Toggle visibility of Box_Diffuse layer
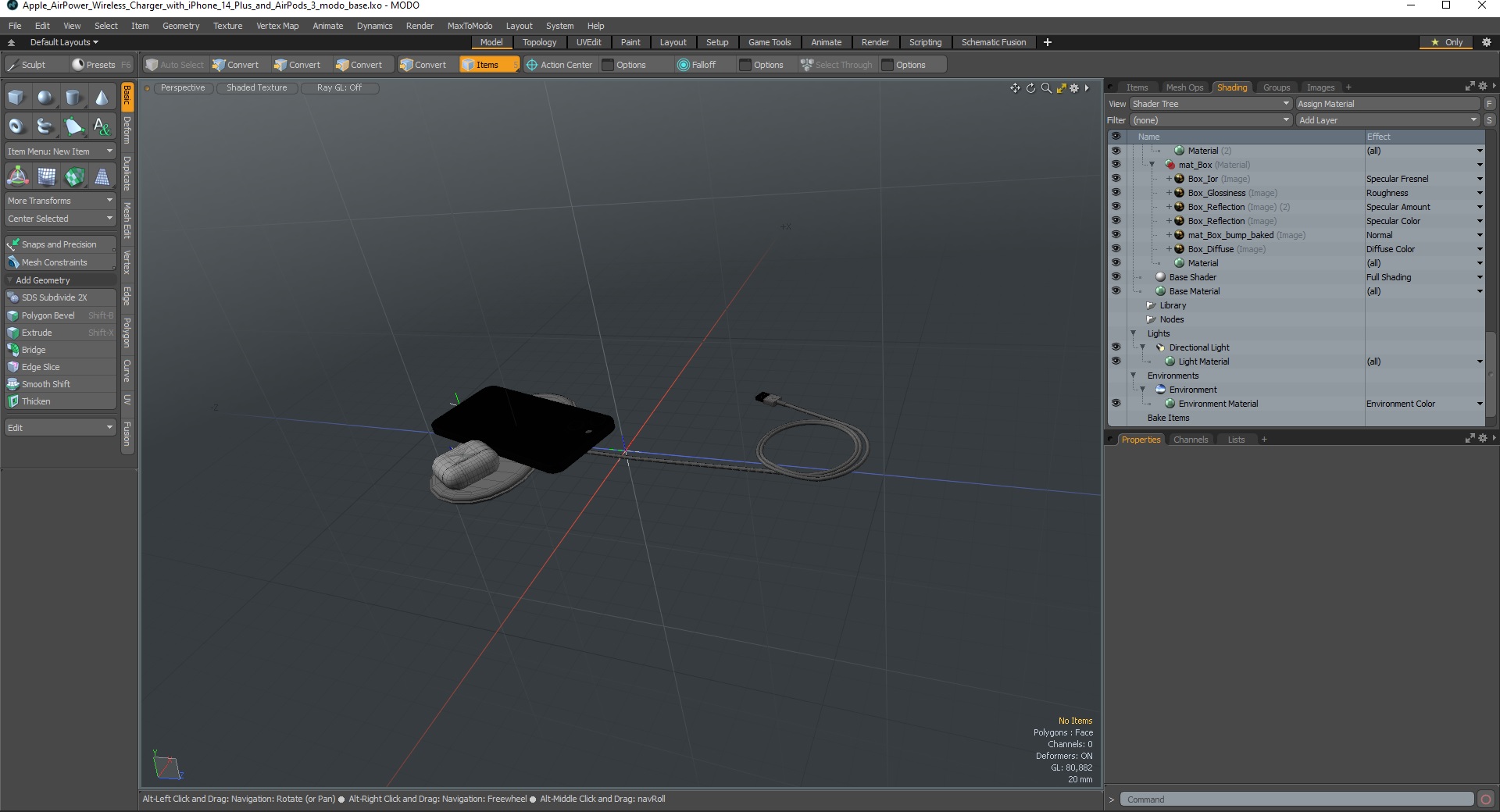 coord(1116,248)
